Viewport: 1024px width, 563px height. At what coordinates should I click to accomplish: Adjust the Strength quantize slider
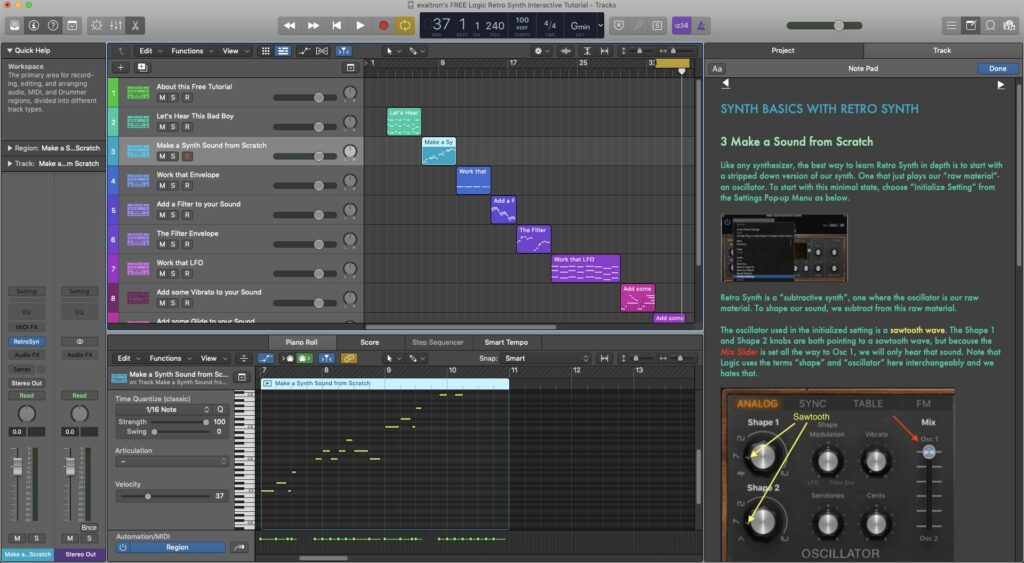pyautogui.click(x=180, y=422)
